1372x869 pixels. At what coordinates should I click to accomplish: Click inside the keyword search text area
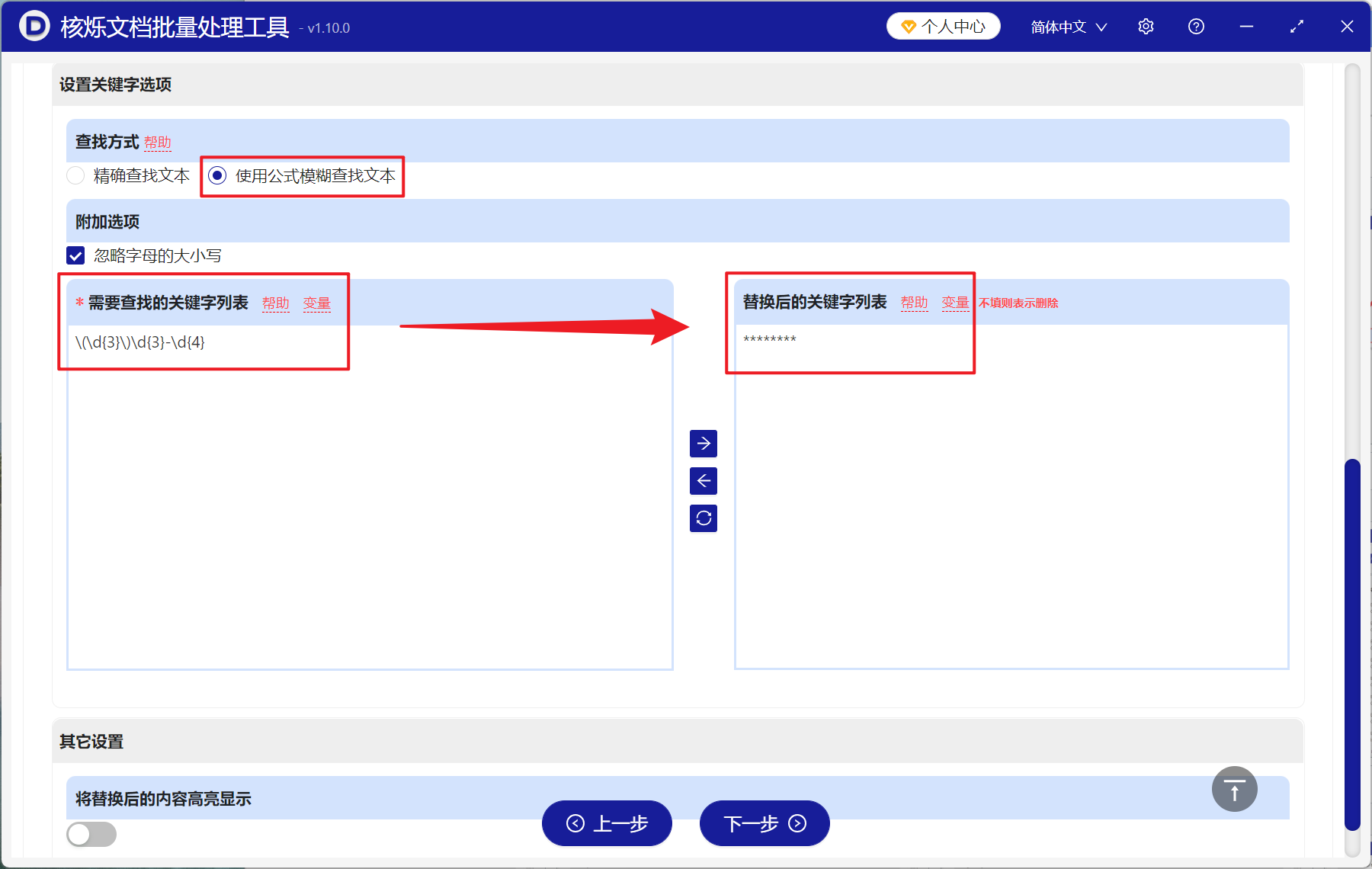coord(366,495)
